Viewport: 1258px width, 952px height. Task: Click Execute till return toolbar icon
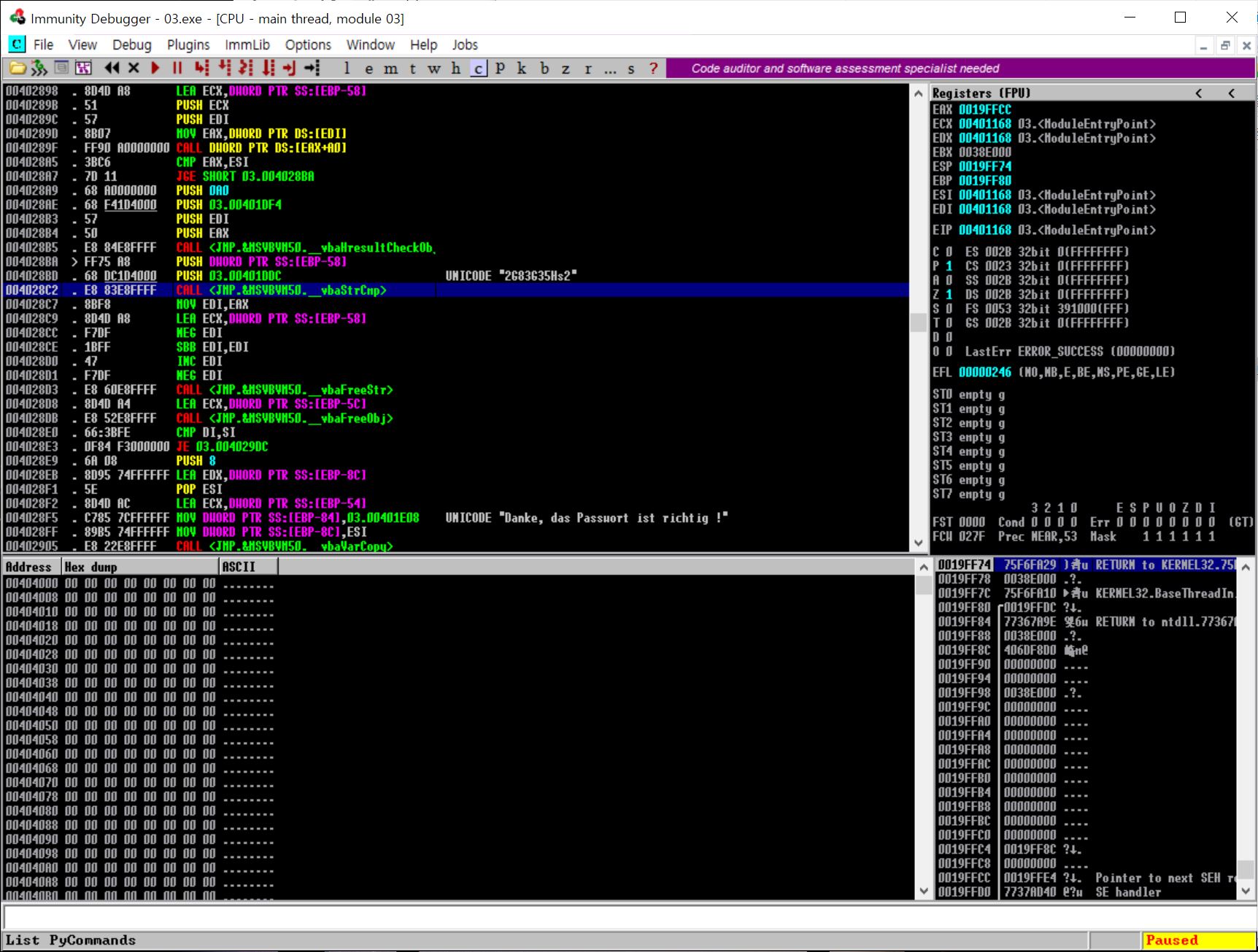pyautogui.click(x=290, y=69)
